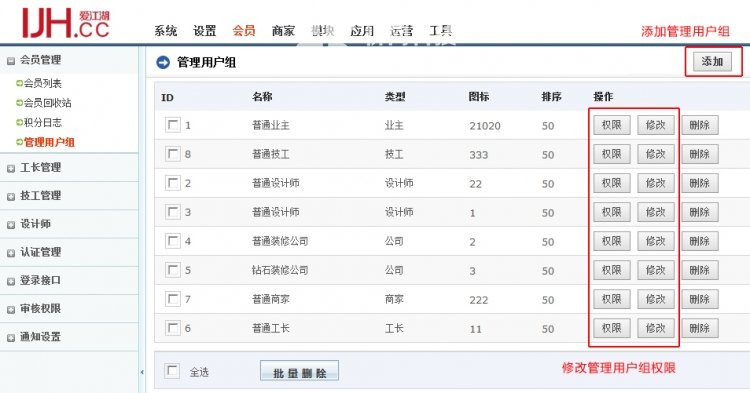Click 删除 for 普通商家 row
Viewport: 750px width, 393px height.
700,299
